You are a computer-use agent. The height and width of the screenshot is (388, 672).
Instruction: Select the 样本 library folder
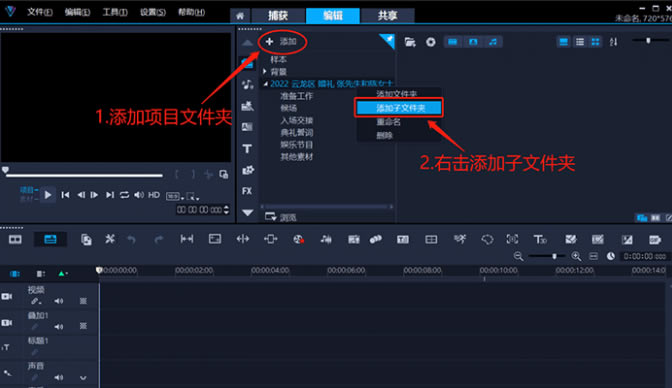[x=279, y=60]
